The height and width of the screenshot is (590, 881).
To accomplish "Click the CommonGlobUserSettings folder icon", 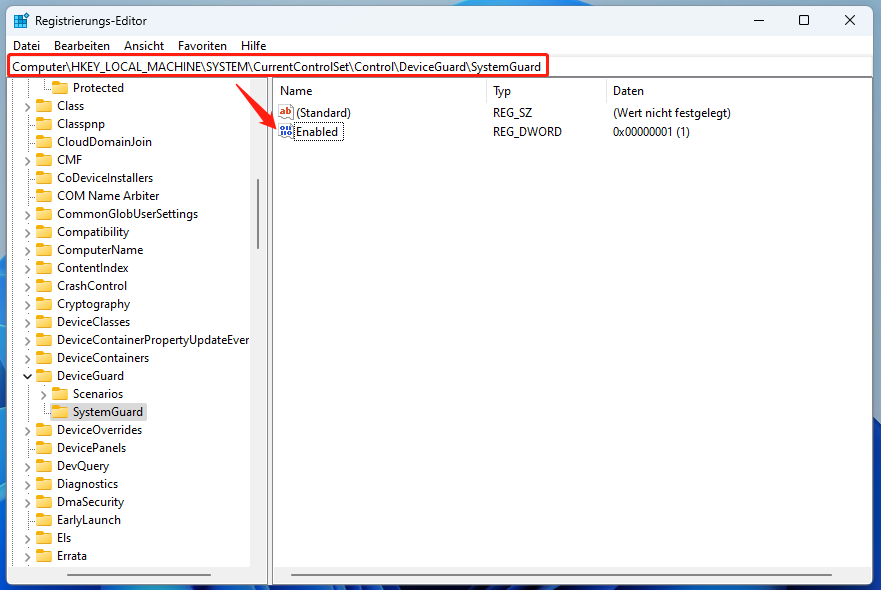I will click(44, 214).
